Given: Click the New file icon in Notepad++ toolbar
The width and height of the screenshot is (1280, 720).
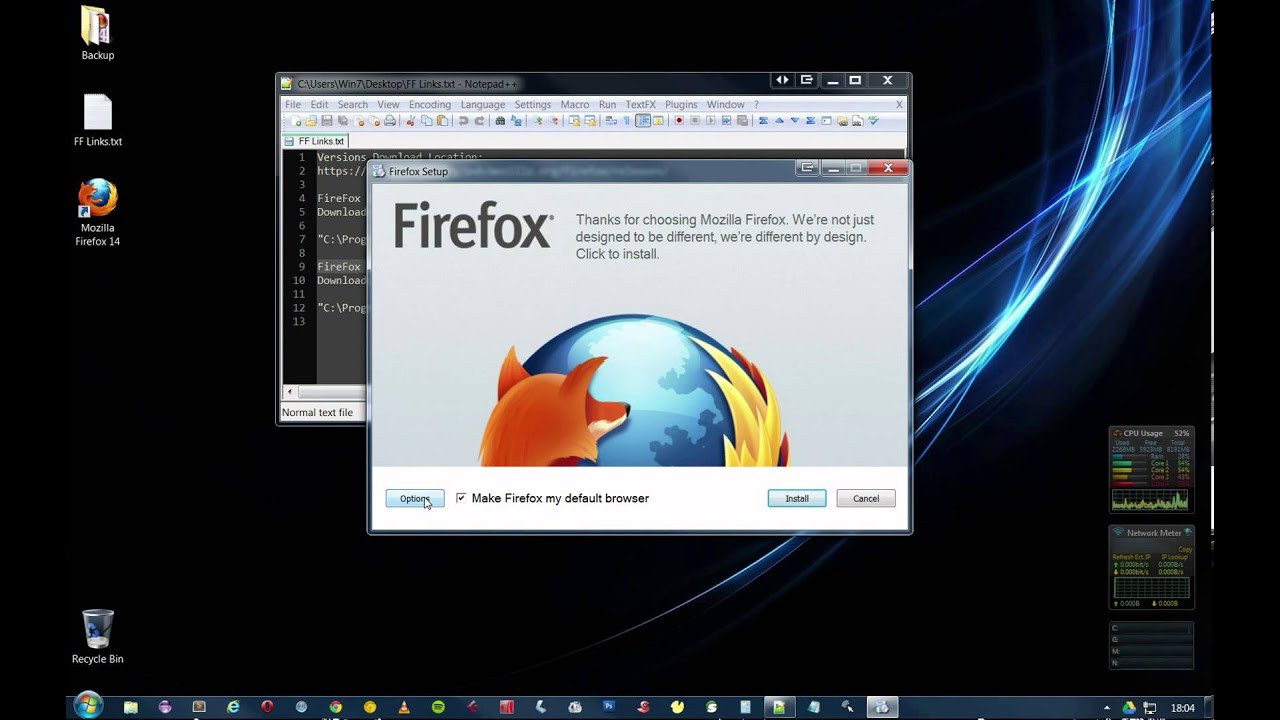Looking at the screenshot, I should click(x=296, y=121).
